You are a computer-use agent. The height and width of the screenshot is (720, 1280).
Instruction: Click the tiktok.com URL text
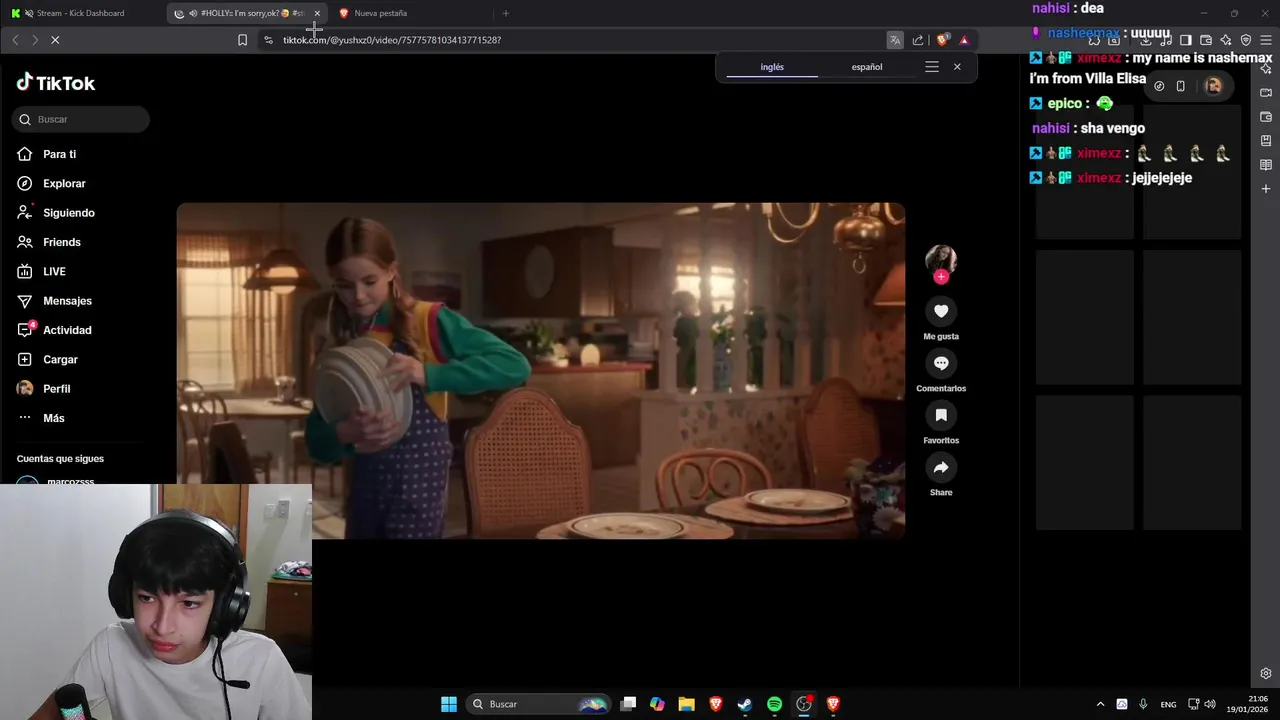[x=392, y=40]
